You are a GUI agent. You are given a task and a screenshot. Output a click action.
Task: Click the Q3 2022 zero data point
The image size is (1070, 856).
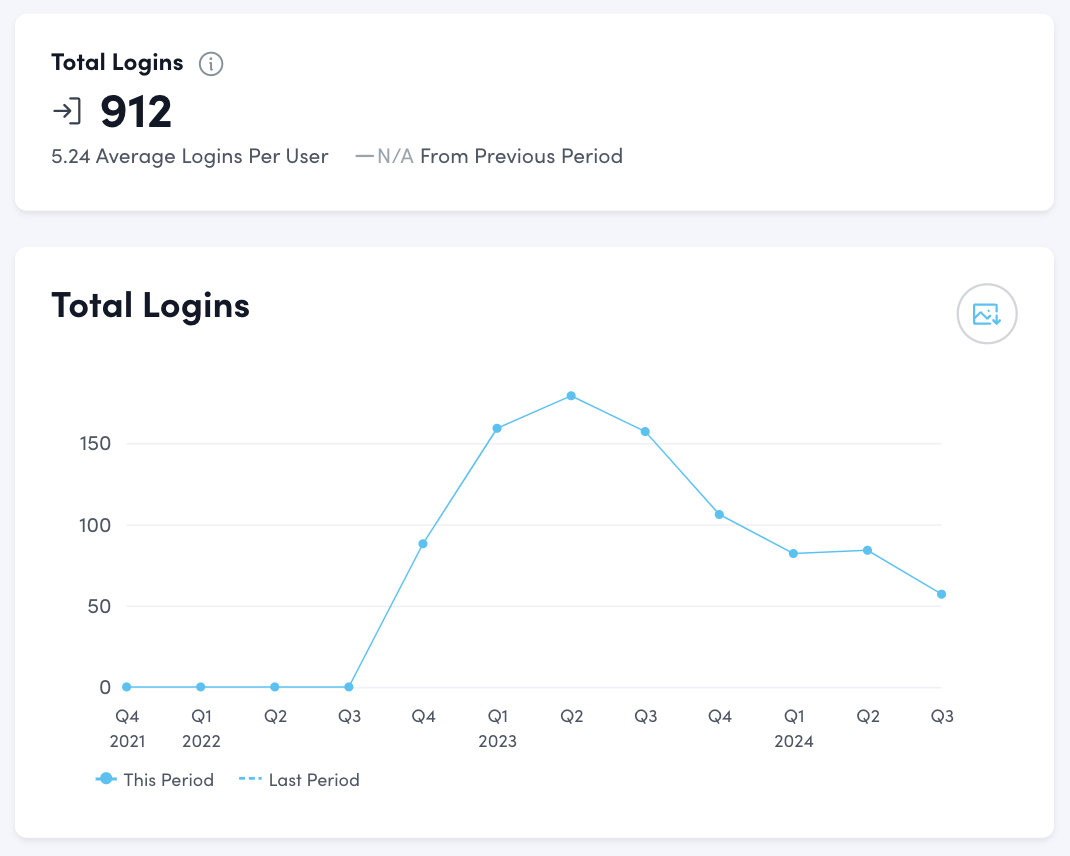tap(349, 687)
